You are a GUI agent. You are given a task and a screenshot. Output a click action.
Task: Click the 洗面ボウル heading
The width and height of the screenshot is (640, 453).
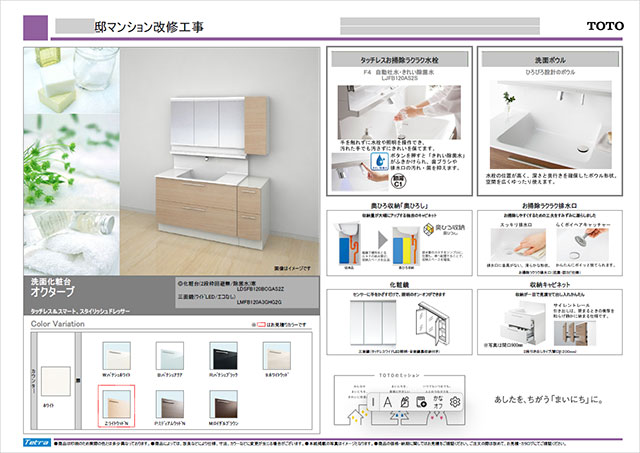tap(550, 60)
